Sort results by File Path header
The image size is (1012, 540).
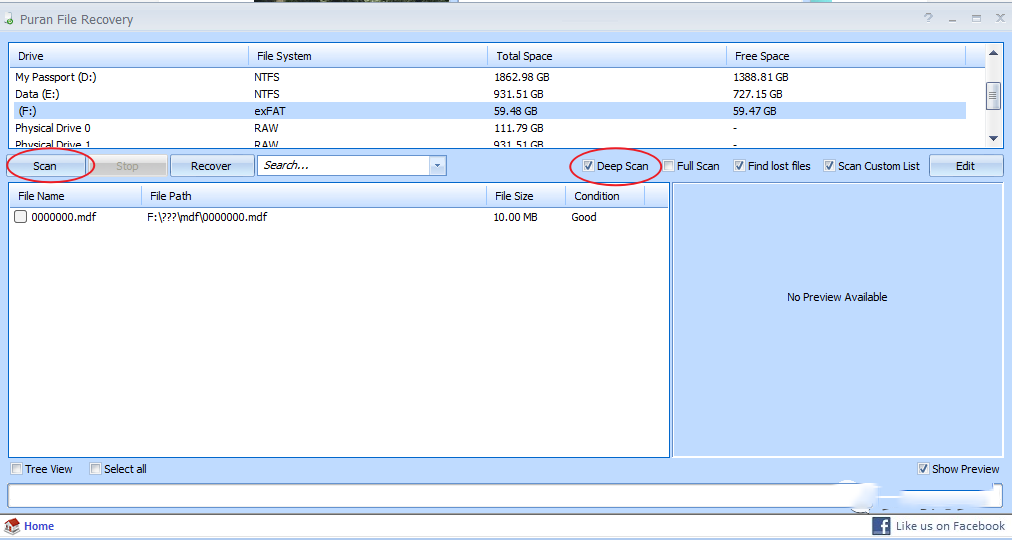click(314, 196)
